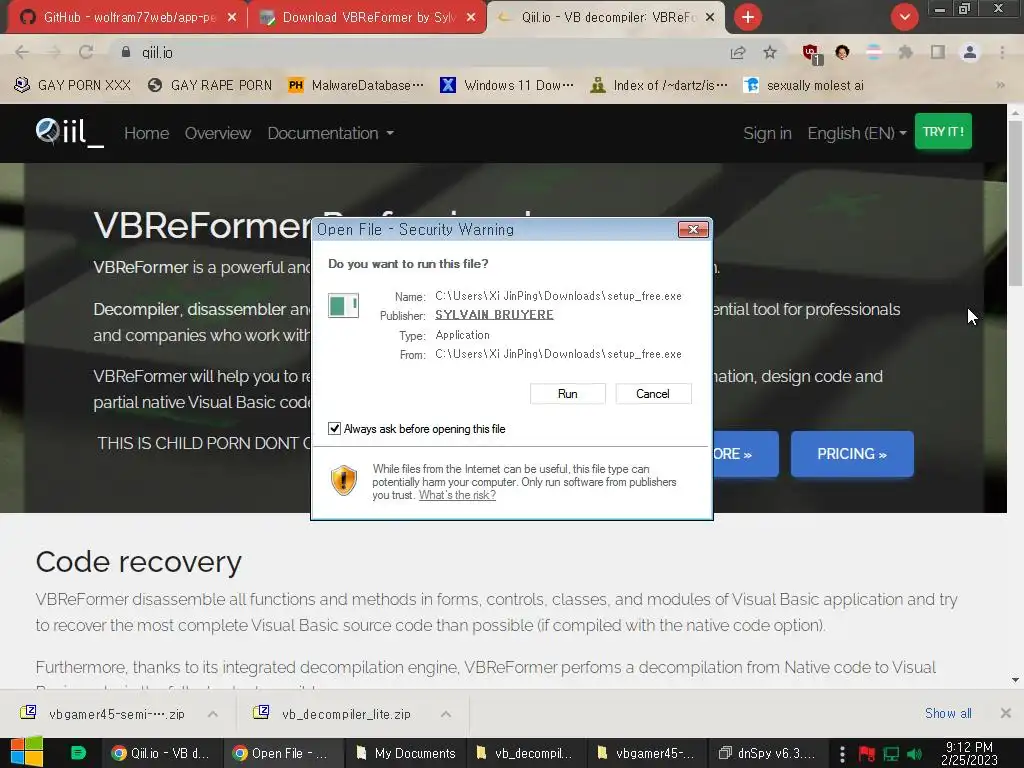Open vb_decompiler_lite.zip download item
The height and width of the screenshot is (768, 1024).
(333, 714)
